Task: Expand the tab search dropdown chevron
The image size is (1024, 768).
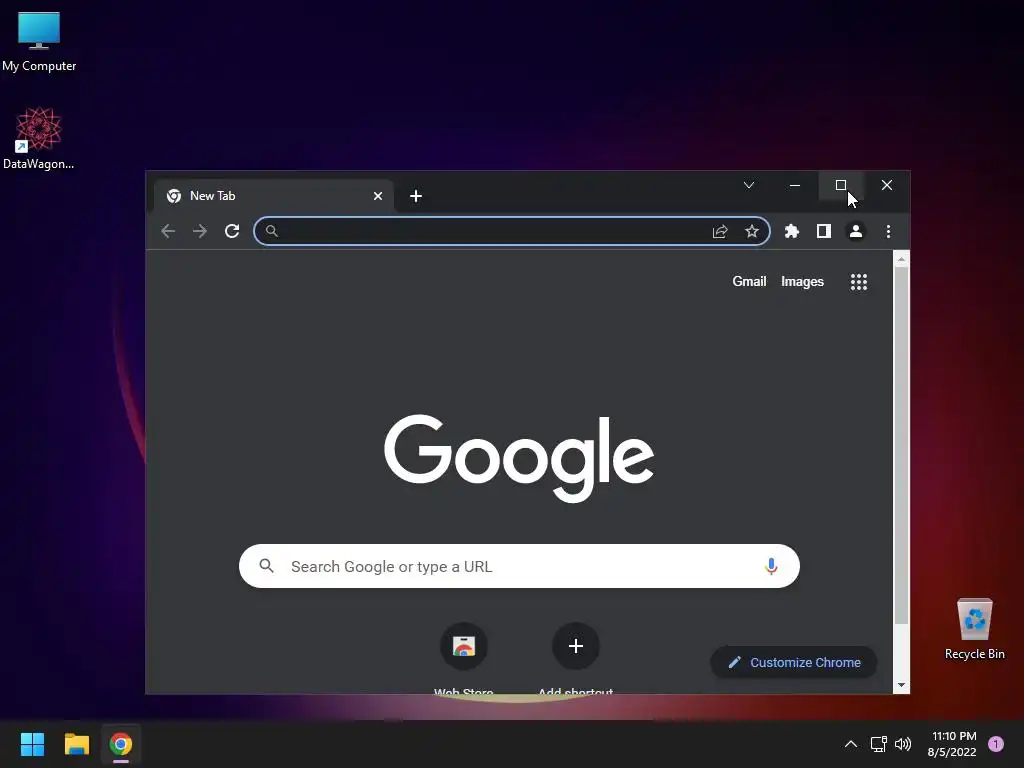Action: (x=749, y=185)
